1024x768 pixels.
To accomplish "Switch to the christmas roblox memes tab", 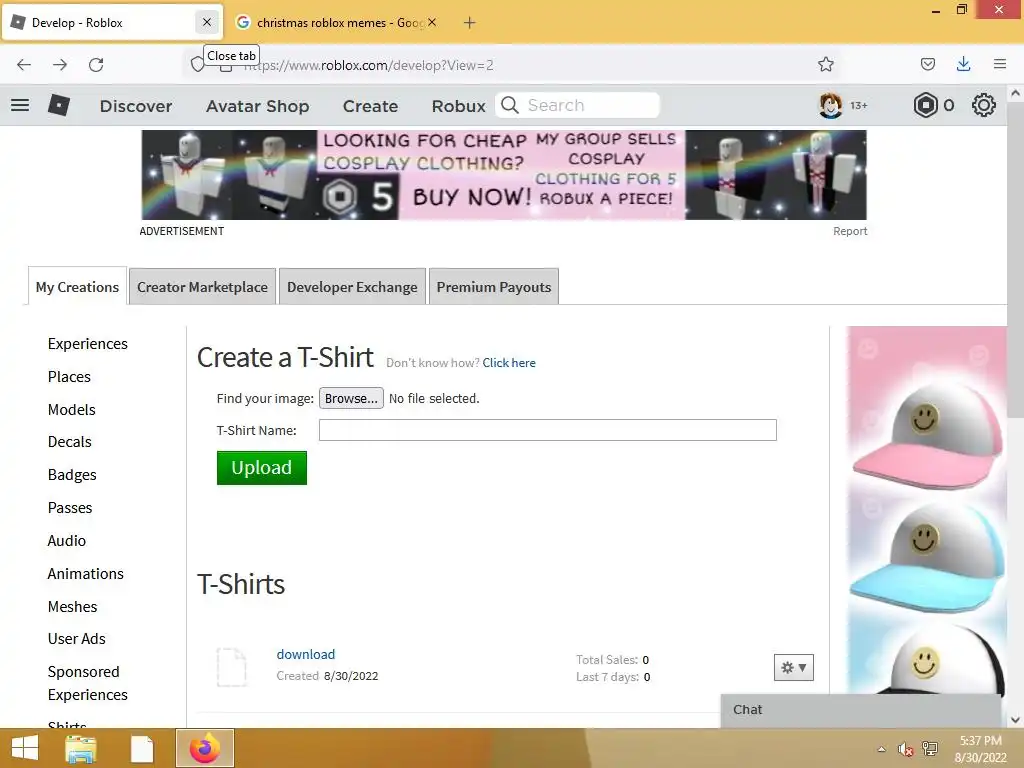I will 336,23.
